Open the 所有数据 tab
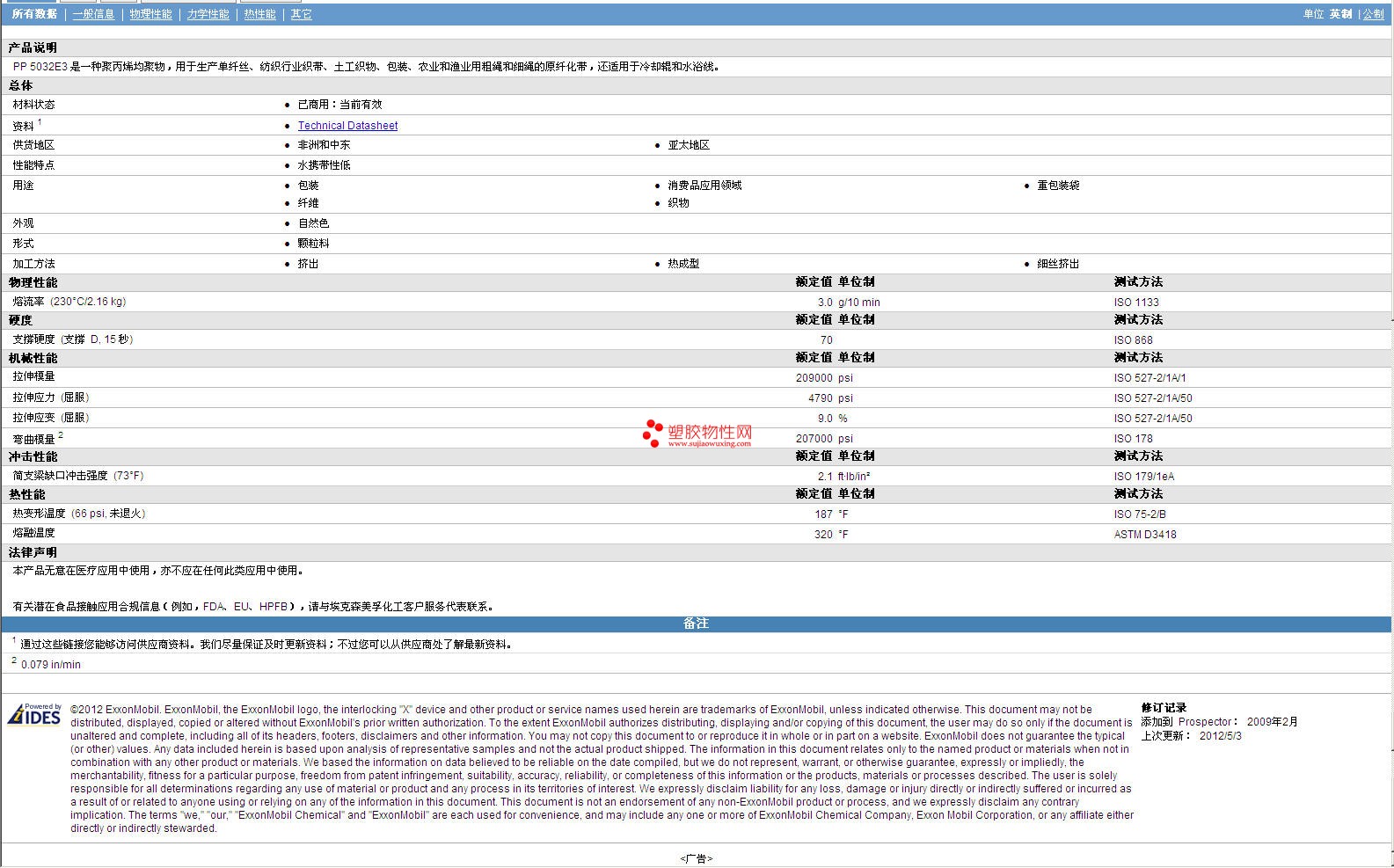Image resolution: width=1394 pixels, height=868 pixels. tap(34, 14)
